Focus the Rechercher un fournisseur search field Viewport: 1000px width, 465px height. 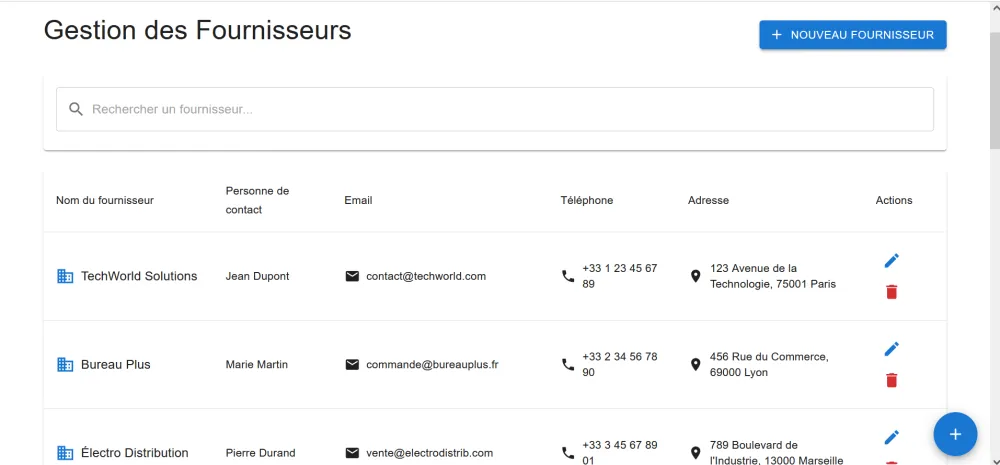[500, 109]
